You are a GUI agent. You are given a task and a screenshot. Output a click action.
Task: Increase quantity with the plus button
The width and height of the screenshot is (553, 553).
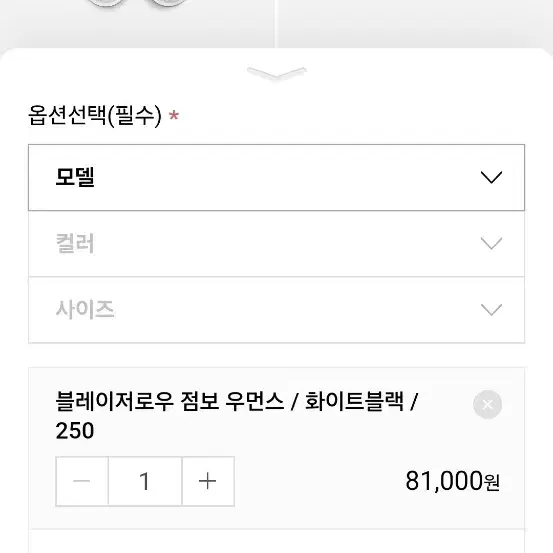208,481
